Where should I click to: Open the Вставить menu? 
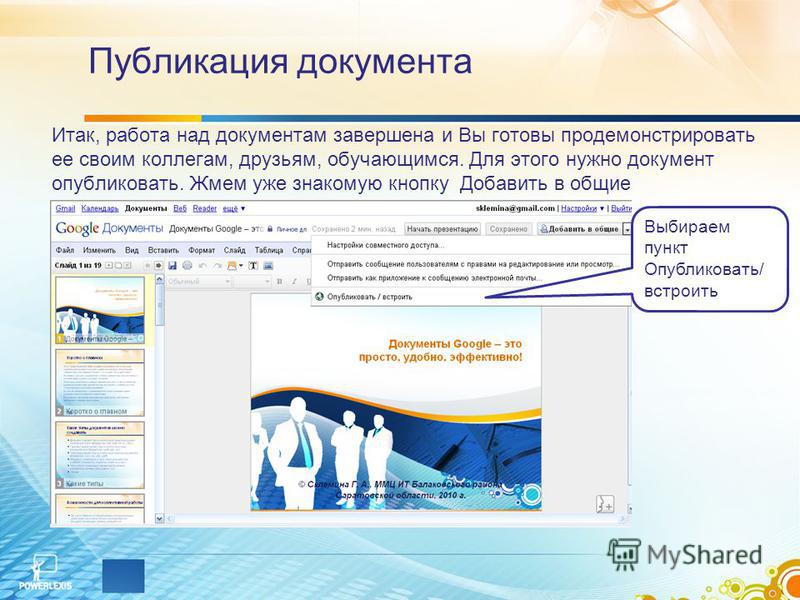click(163, 251)
